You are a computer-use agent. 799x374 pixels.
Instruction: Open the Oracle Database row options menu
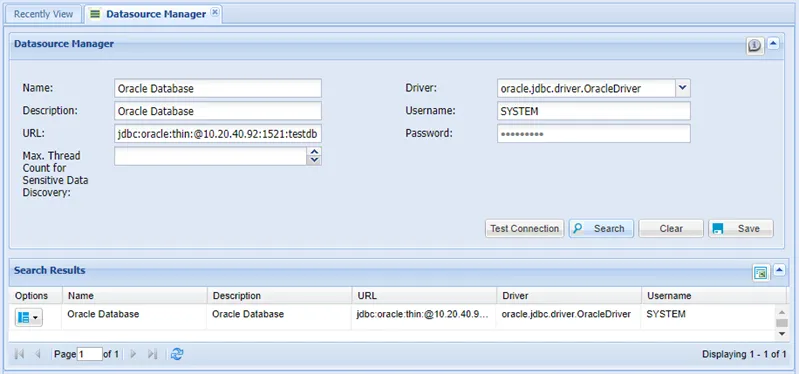coord(29,317)
